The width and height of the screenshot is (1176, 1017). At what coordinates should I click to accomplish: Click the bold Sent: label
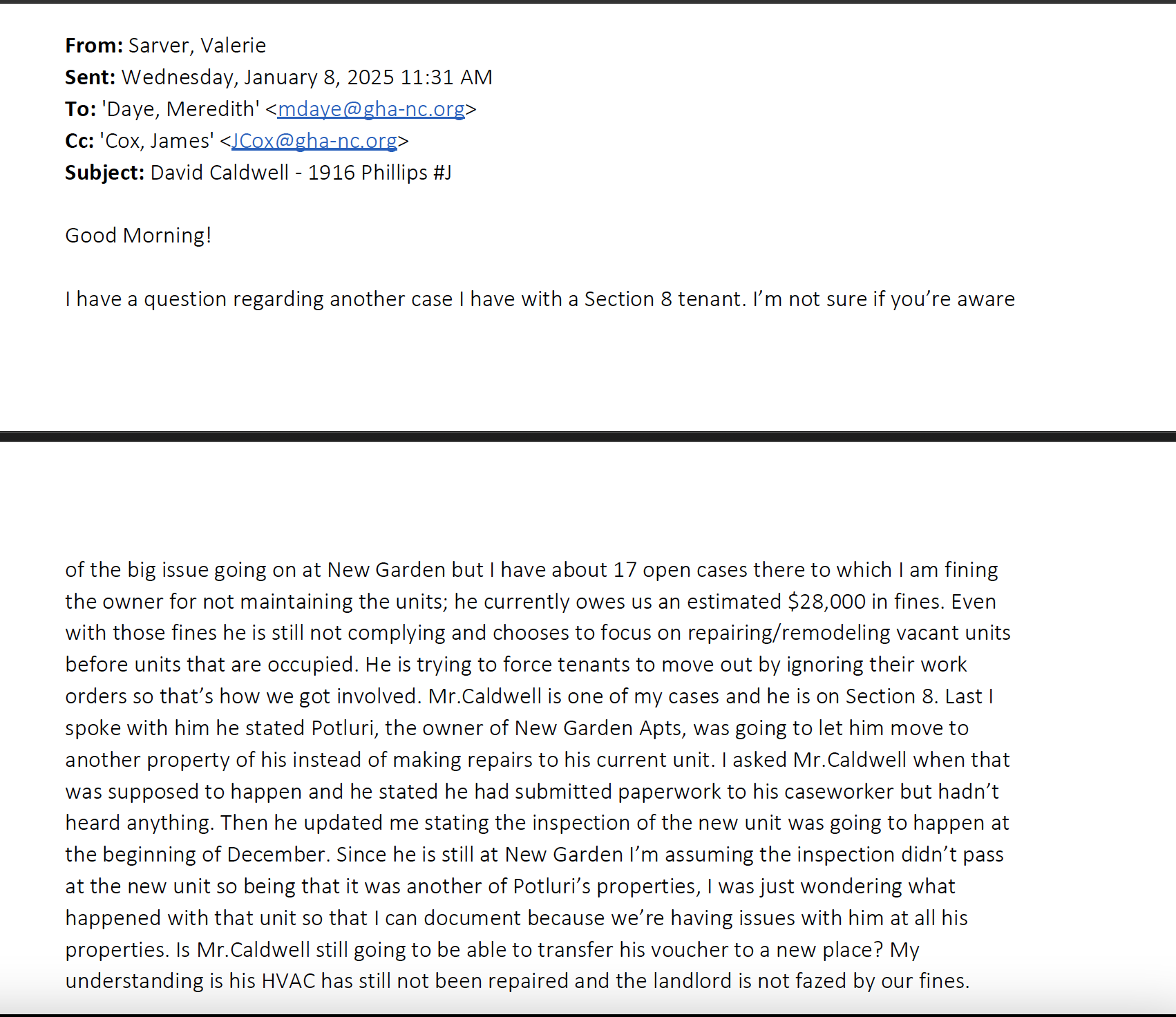[91, 77]
